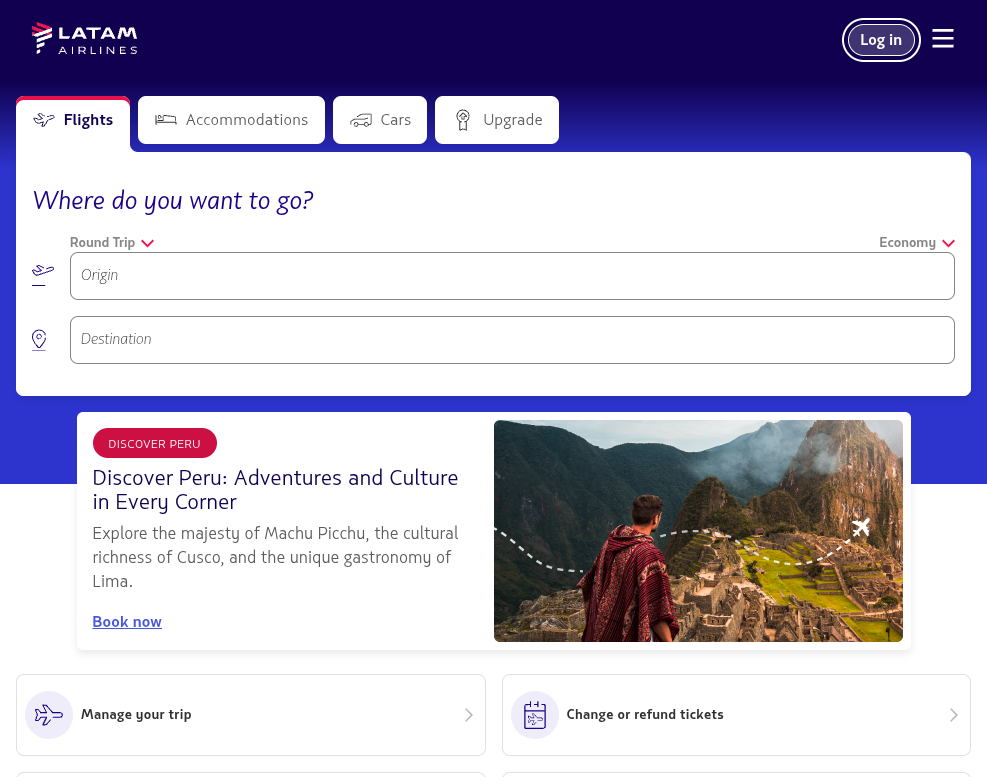Click the Discover Peru headline text

pos(275,489)
